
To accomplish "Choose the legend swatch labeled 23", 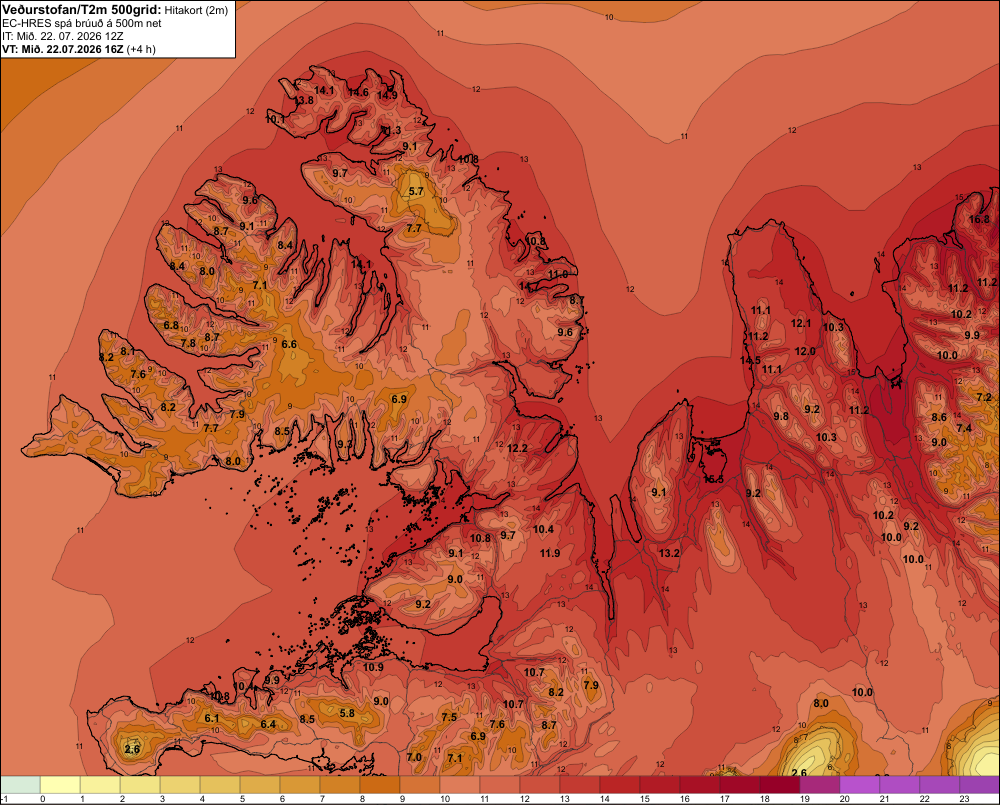I will point(980,785).
